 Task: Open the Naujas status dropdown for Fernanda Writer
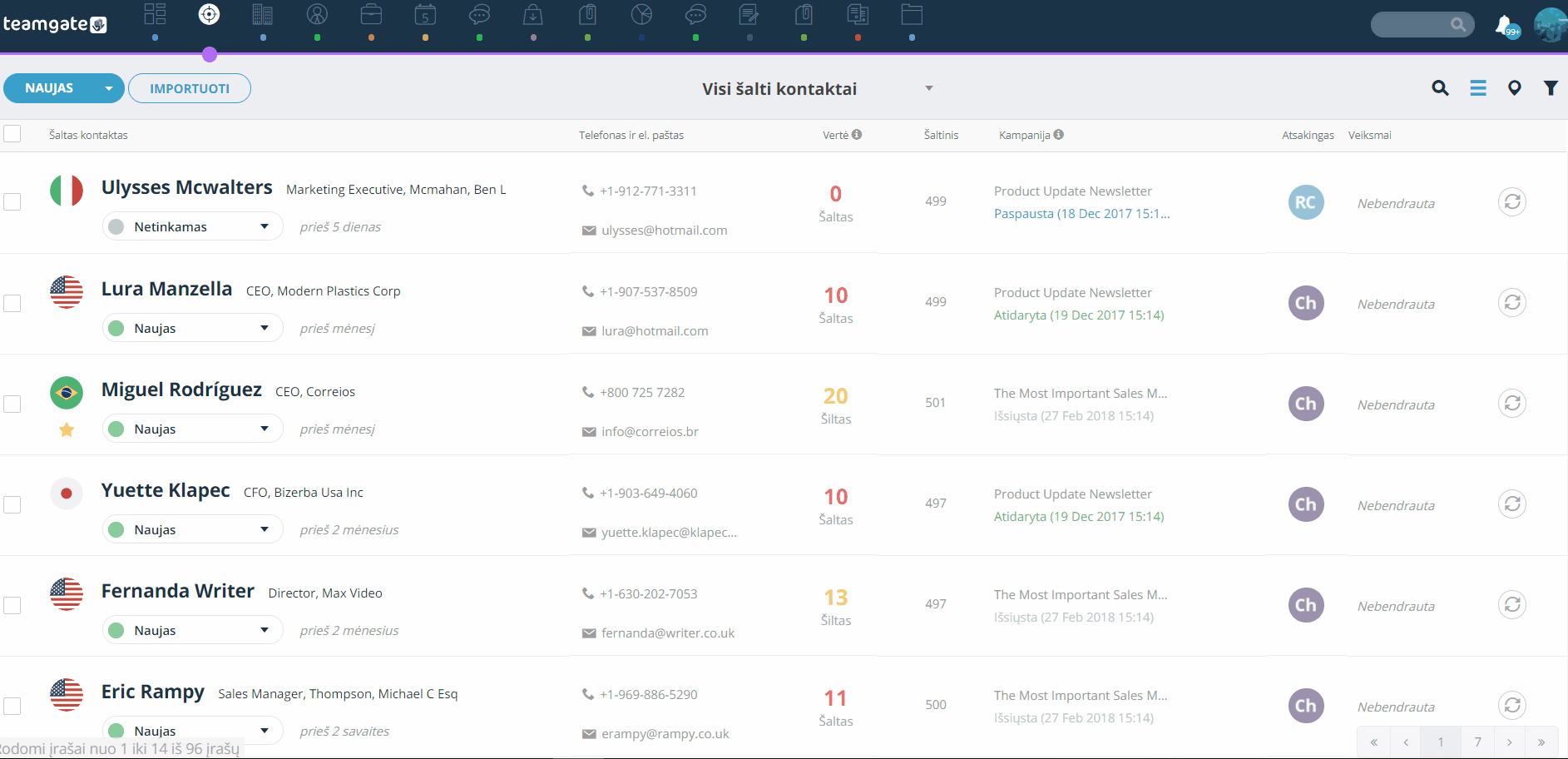(193, 630)
